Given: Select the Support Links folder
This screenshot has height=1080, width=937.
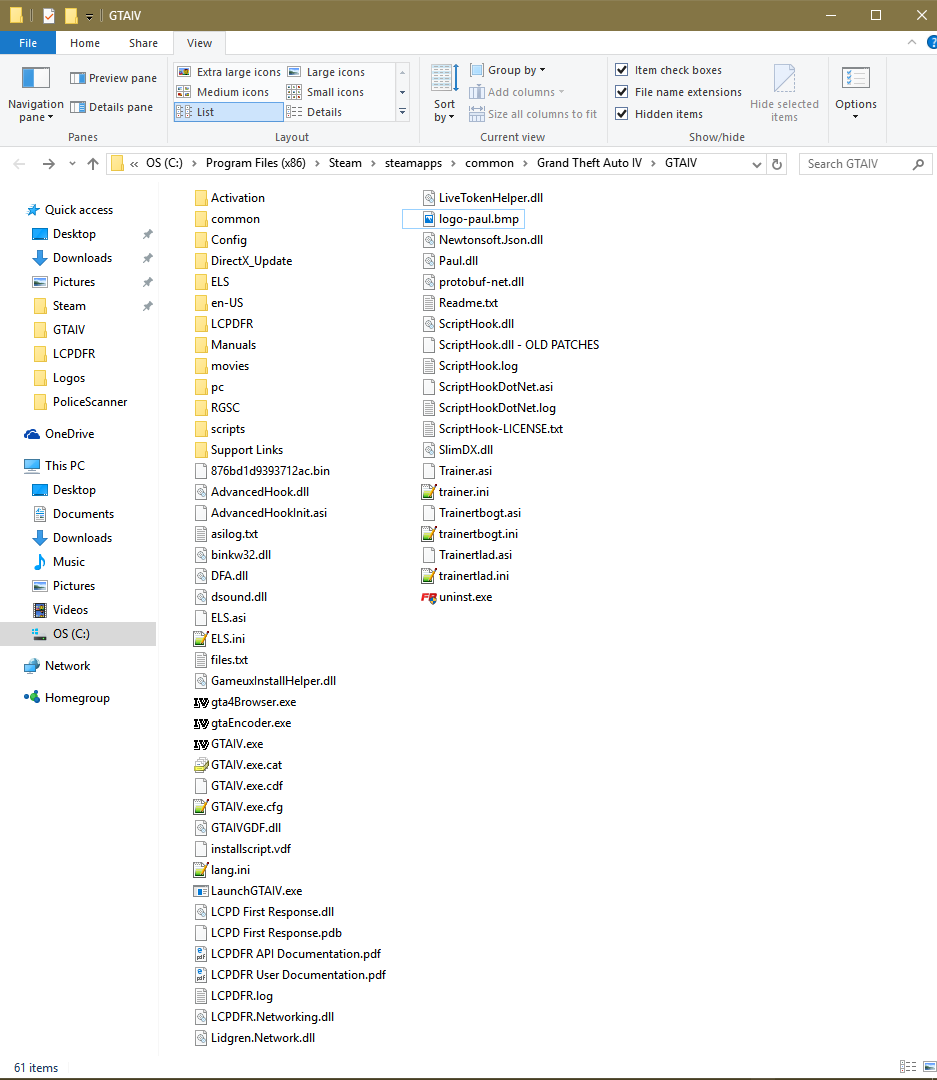Looking at the screenshot, I should (247, 450).
